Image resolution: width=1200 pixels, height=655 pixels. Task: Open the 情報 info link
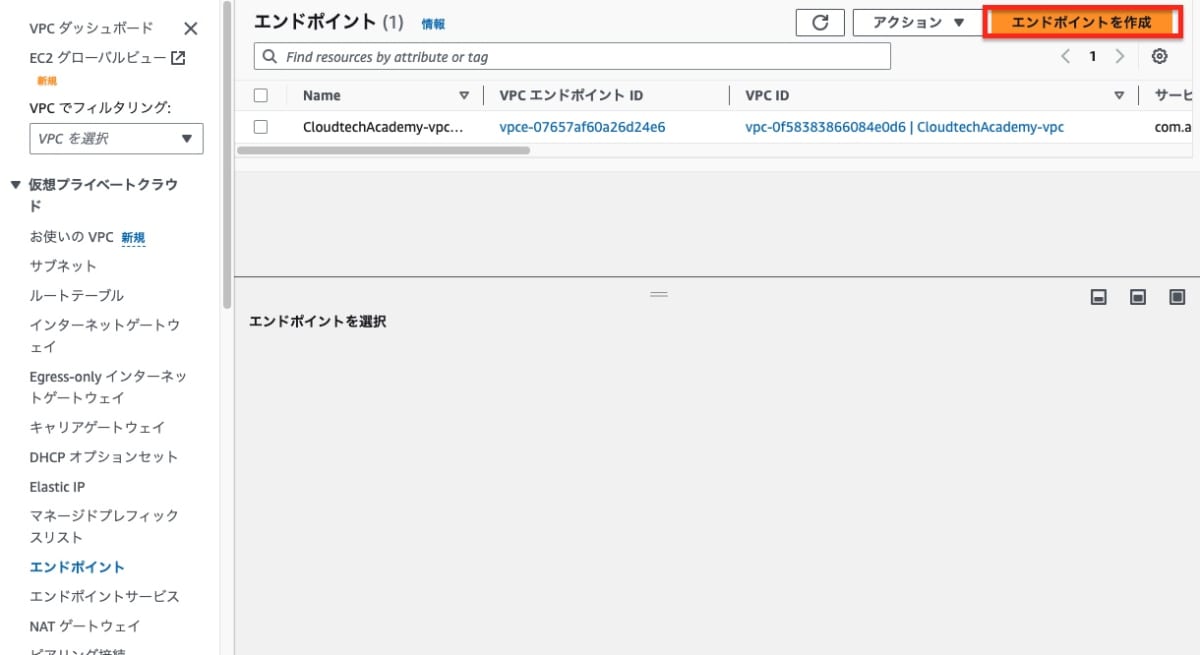click(433, 24)
